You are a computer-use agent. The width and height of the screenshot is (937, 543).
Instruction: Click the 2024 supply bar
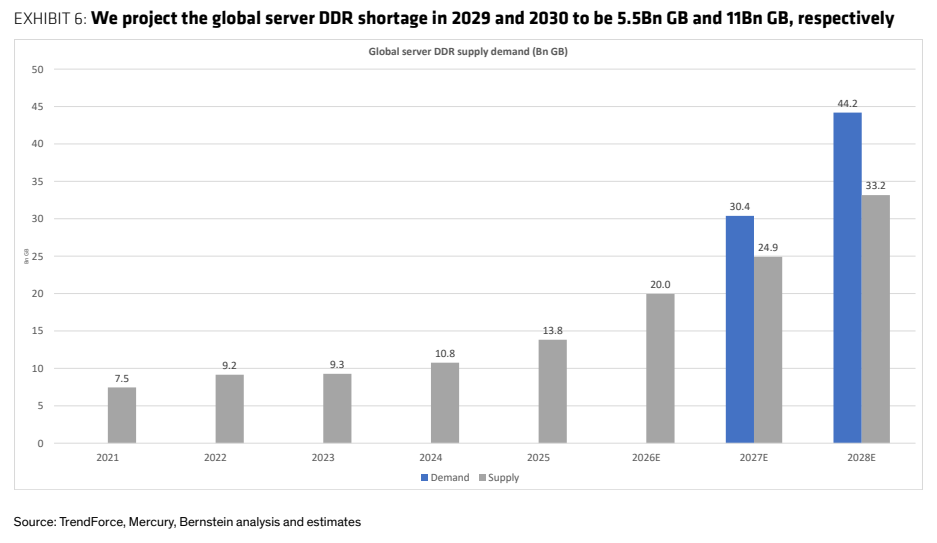pos(445,403)
